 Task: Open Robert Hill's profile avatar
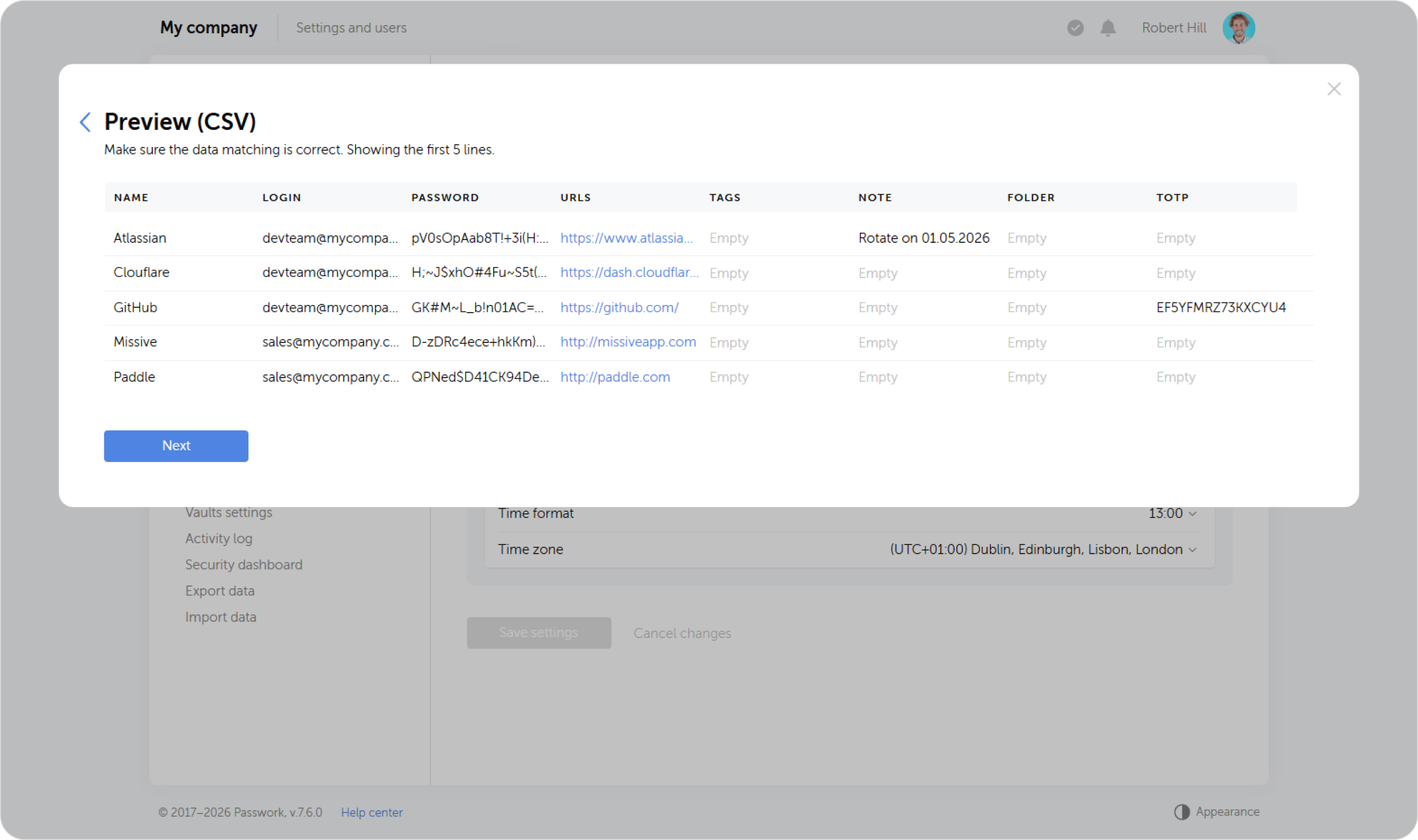(1238, 28)
